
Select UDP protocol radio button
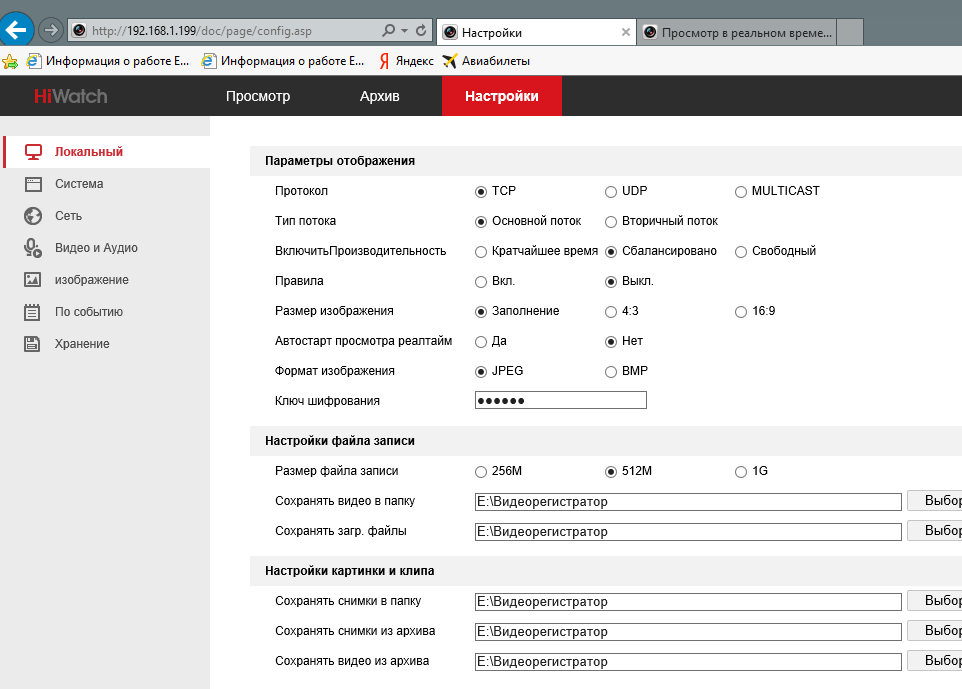coord(611,191)
